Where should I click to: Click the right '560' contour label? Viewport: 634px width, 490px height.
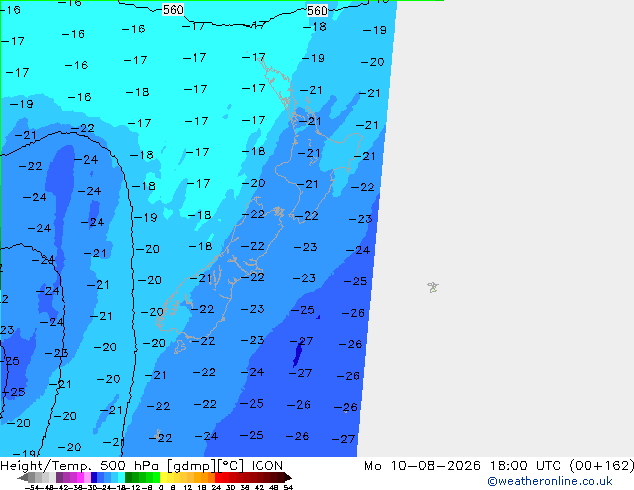(317, 11)
